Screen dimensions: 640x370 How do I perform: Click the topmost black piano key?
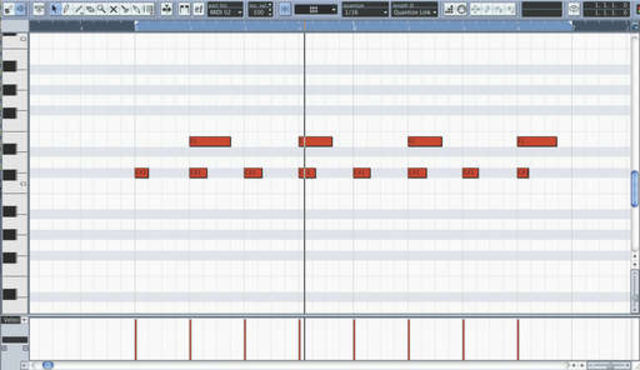point(9,66)
